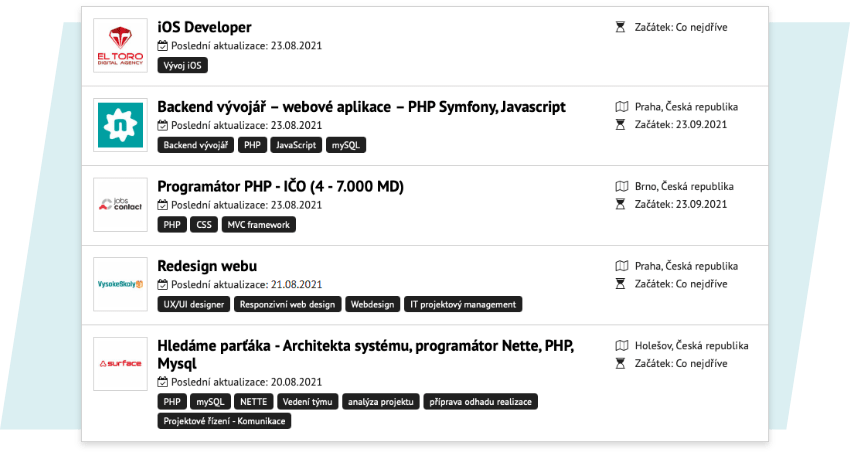
Task: Click the MVC framework tag
Action: point(259,225)
